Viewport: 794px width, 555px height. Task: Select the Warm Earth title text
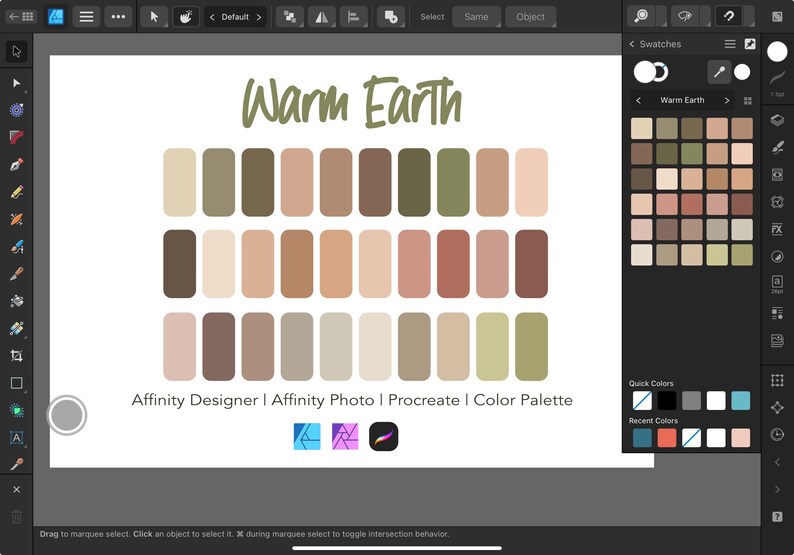pos(351,102)
